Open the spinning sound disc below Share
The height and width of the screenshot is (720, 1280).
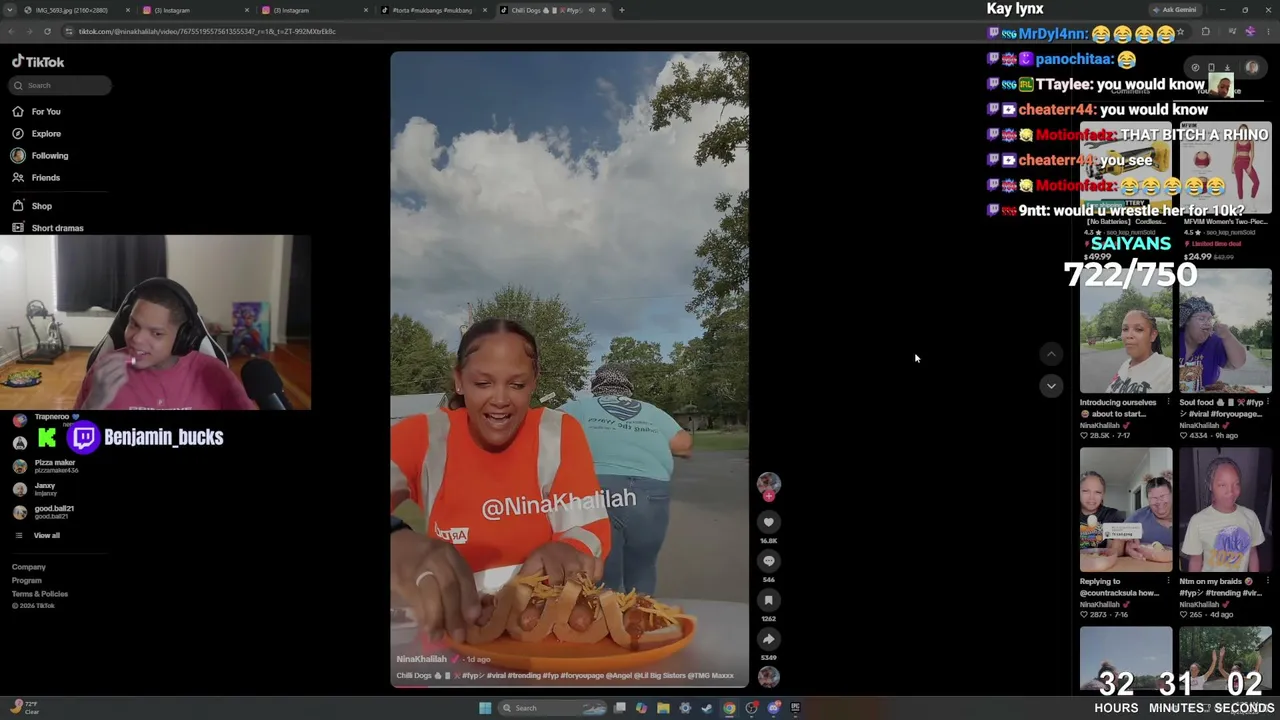click(x=768, y=676)
